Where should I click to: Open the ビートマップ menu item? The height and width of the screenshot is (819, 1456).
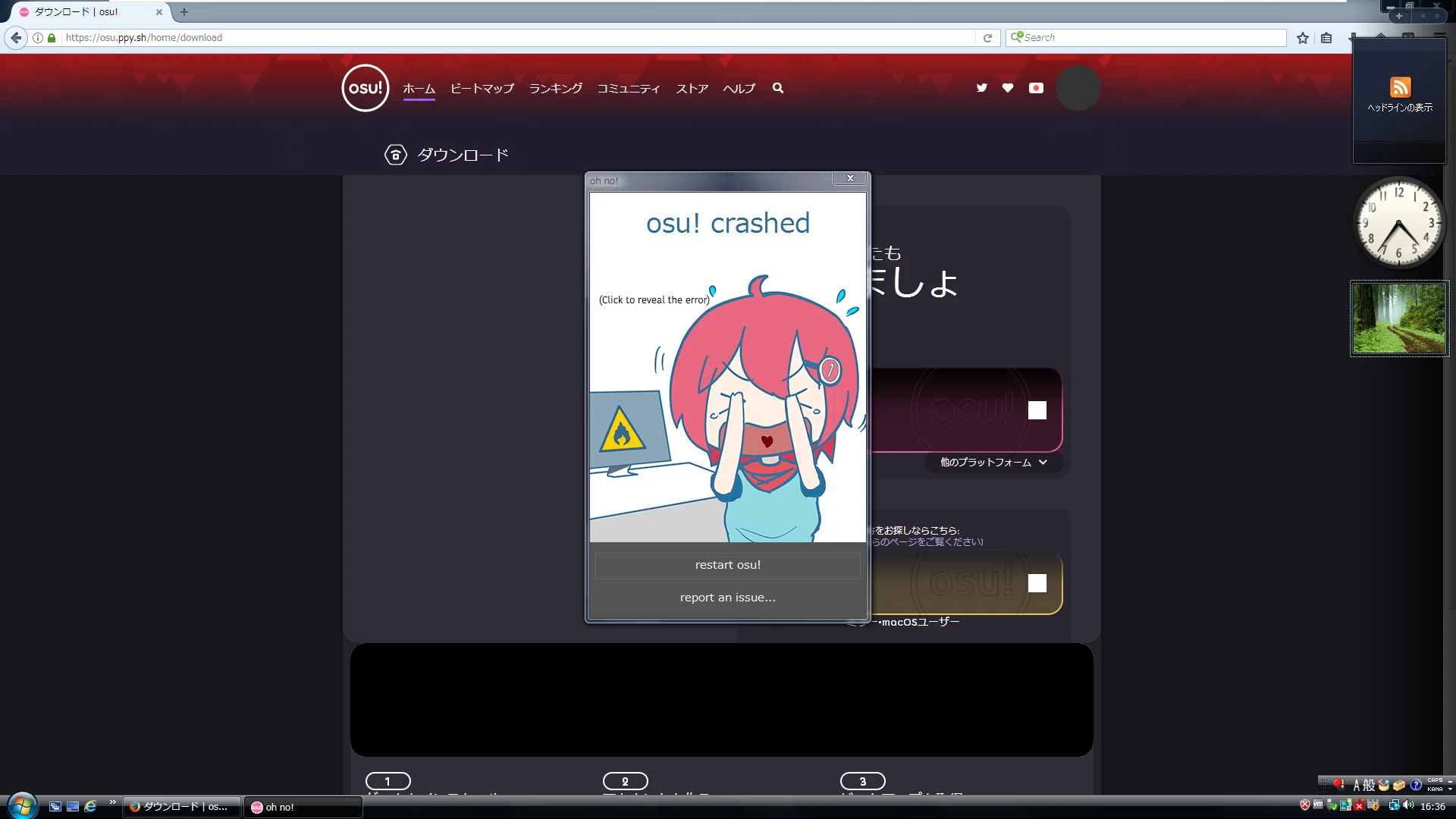pos(482,89)
